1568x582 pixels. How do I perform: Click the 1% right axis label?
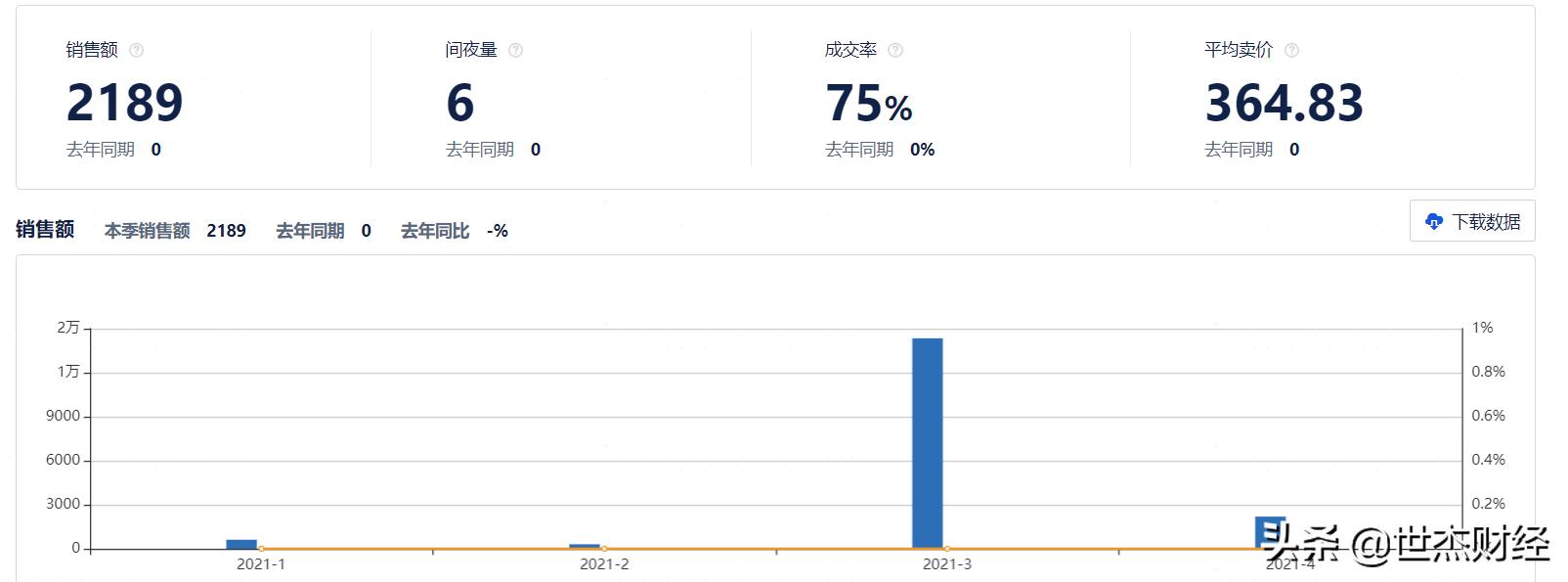[1483, 328]
